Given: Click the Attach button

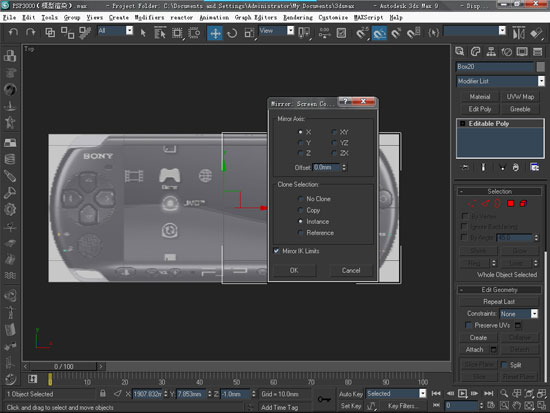Looking at the screenshot, I should point(475,349).
